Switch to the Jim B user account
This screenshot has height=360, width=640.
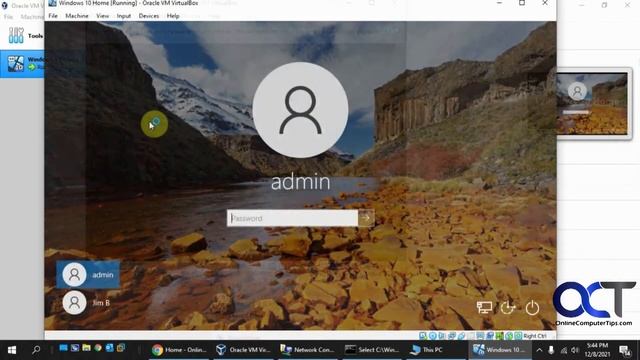(x=88, y=302)
